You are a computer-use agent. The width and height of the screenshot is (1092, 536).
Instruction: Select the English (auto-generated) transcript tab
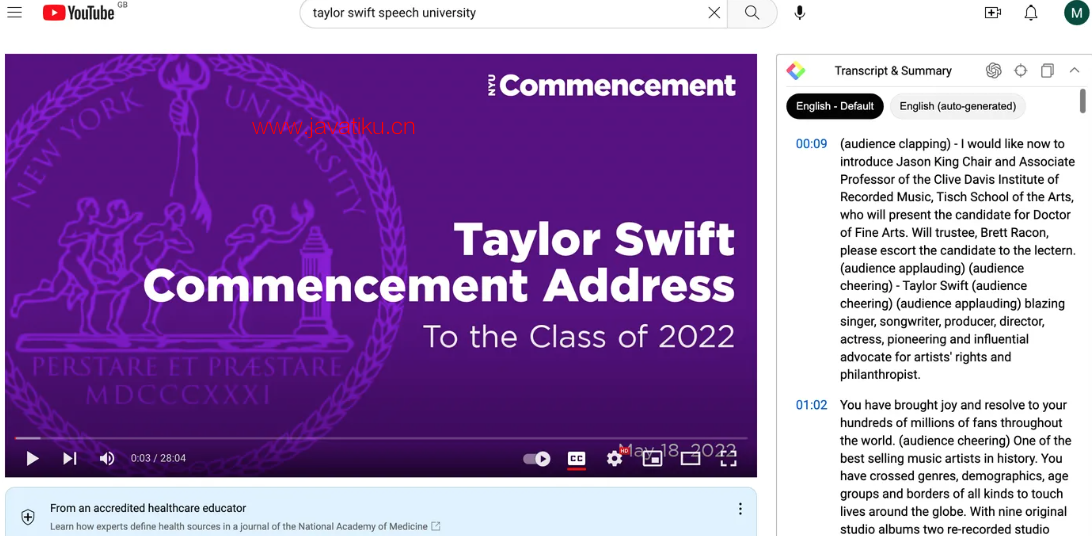[x=958, y=107]
